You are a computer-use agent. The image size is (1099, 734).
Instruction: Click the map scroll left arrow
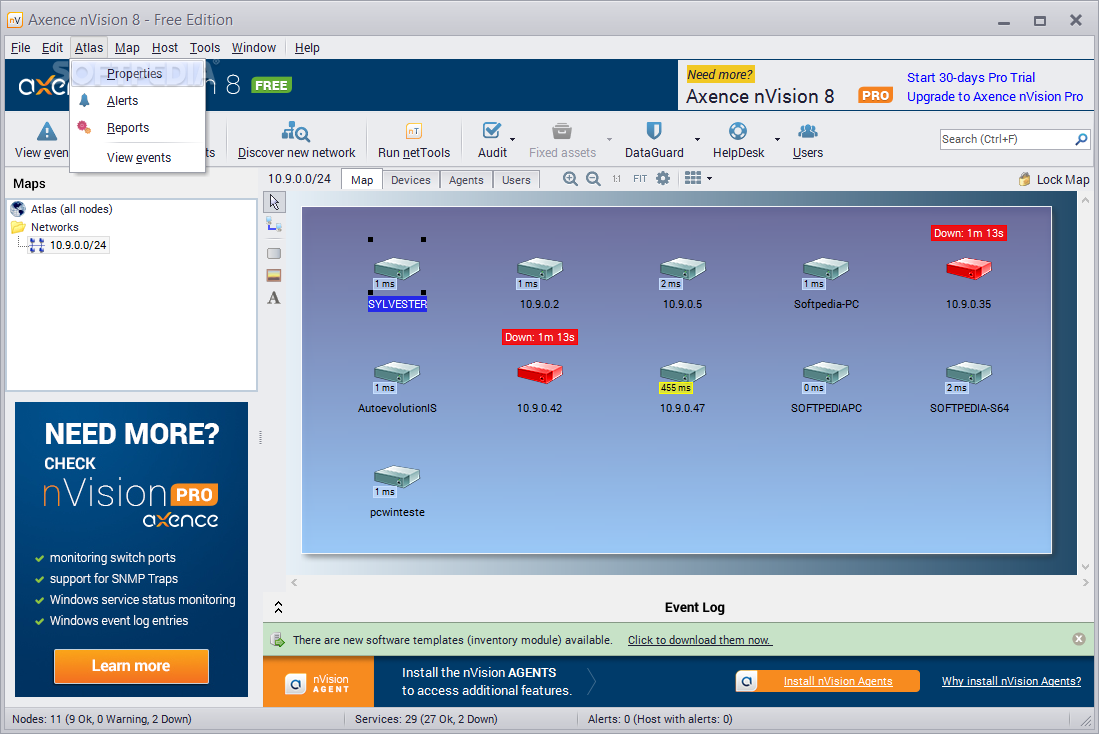coord(294,582)
